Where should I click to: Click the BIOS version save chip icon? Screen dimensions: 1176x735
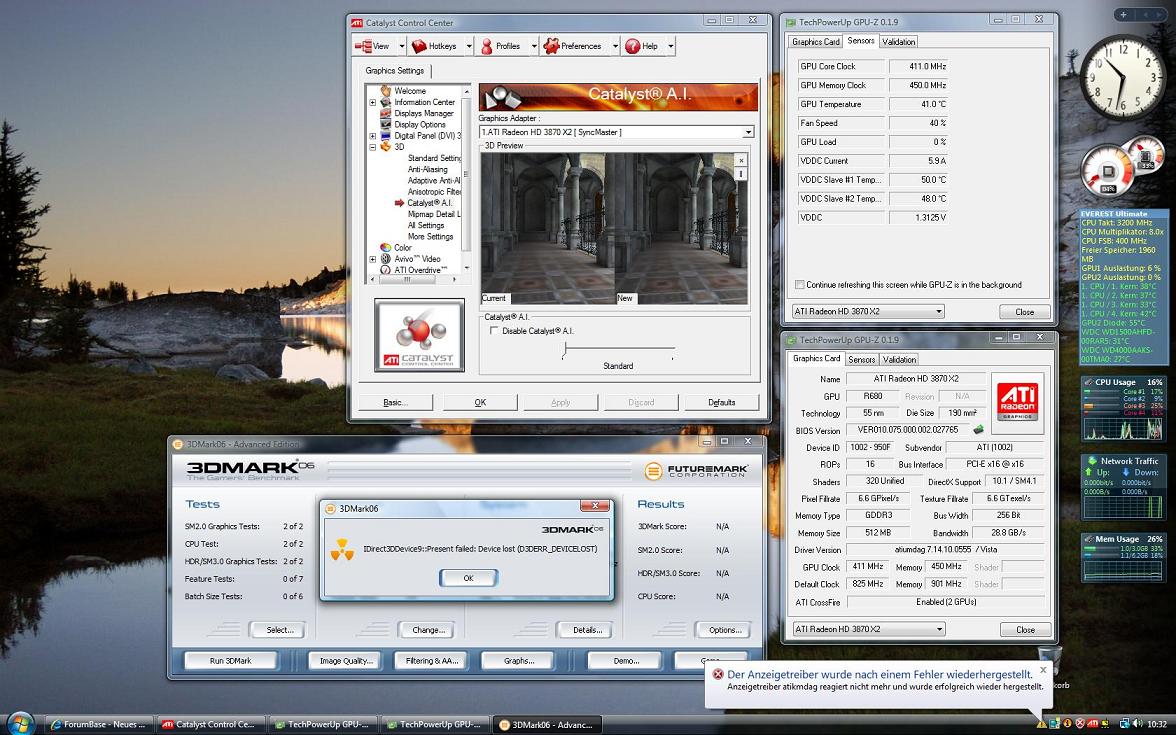[x=978, y=430]
